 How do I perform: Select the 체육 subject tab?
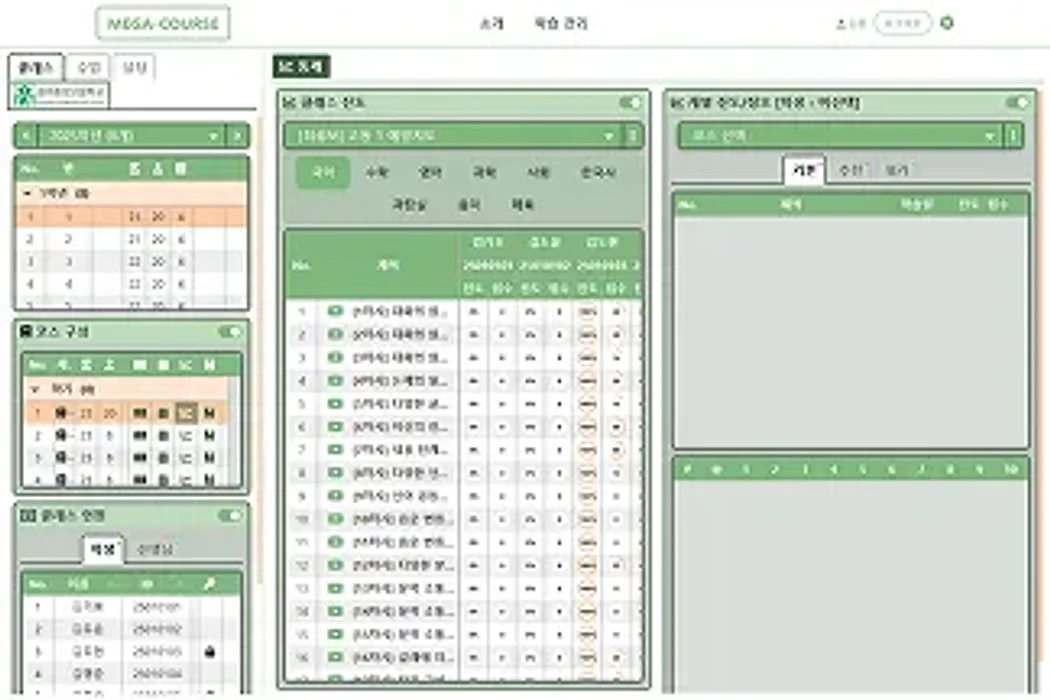click(x=522, y=205)
